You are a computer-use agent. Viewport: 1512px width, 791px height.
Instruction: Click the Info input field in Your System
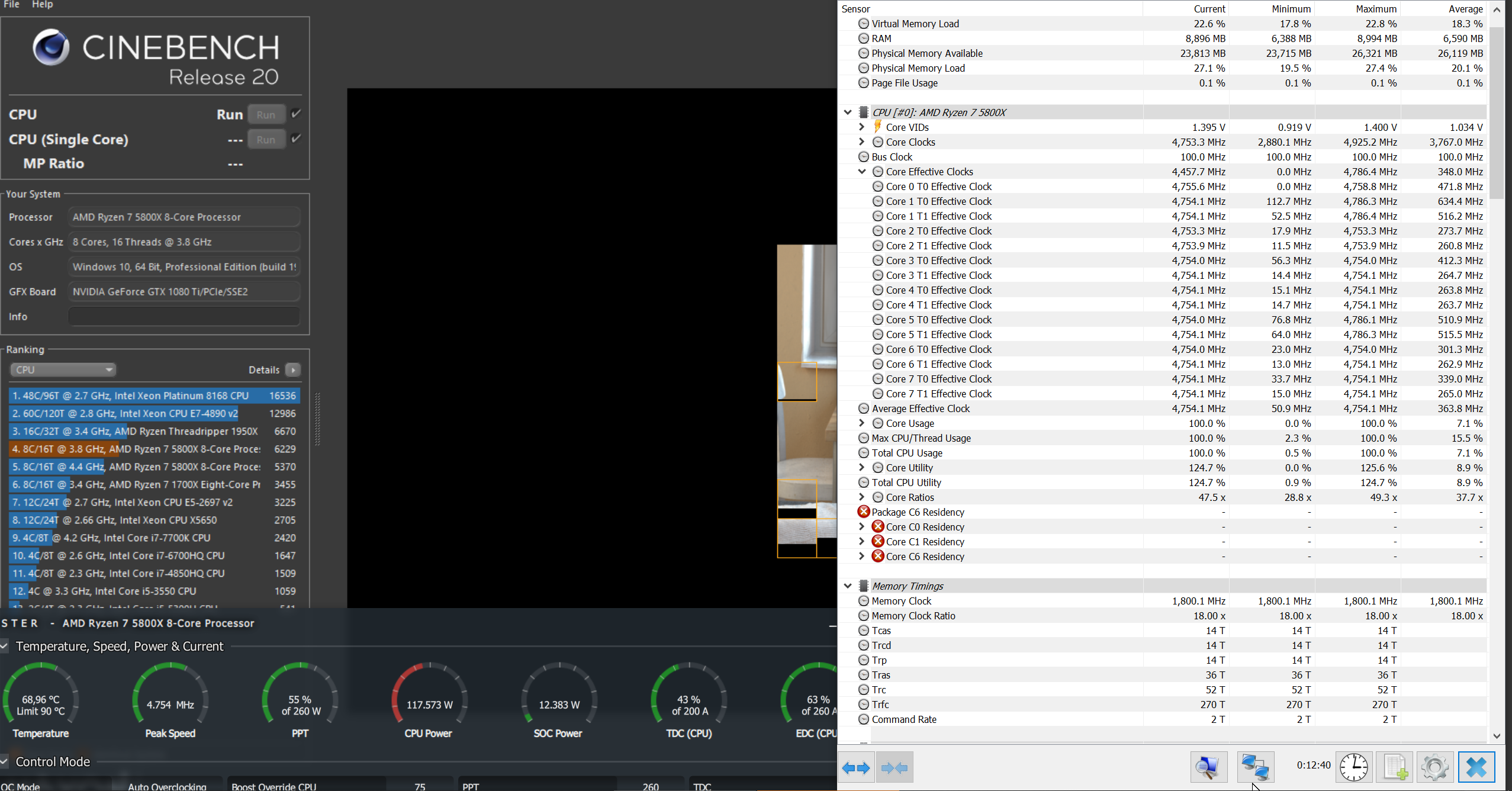coord(184,317)
